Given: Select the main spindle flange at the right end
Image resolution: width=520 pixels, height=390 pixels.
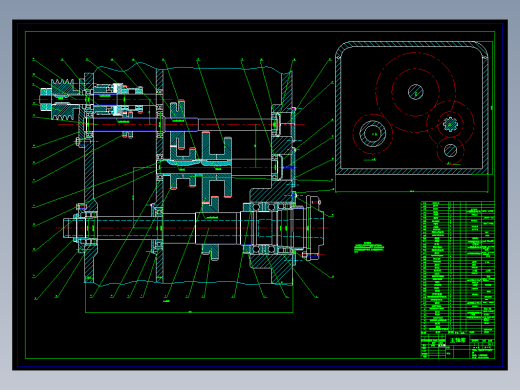Looking at the screenshot, I should point(315,228).
